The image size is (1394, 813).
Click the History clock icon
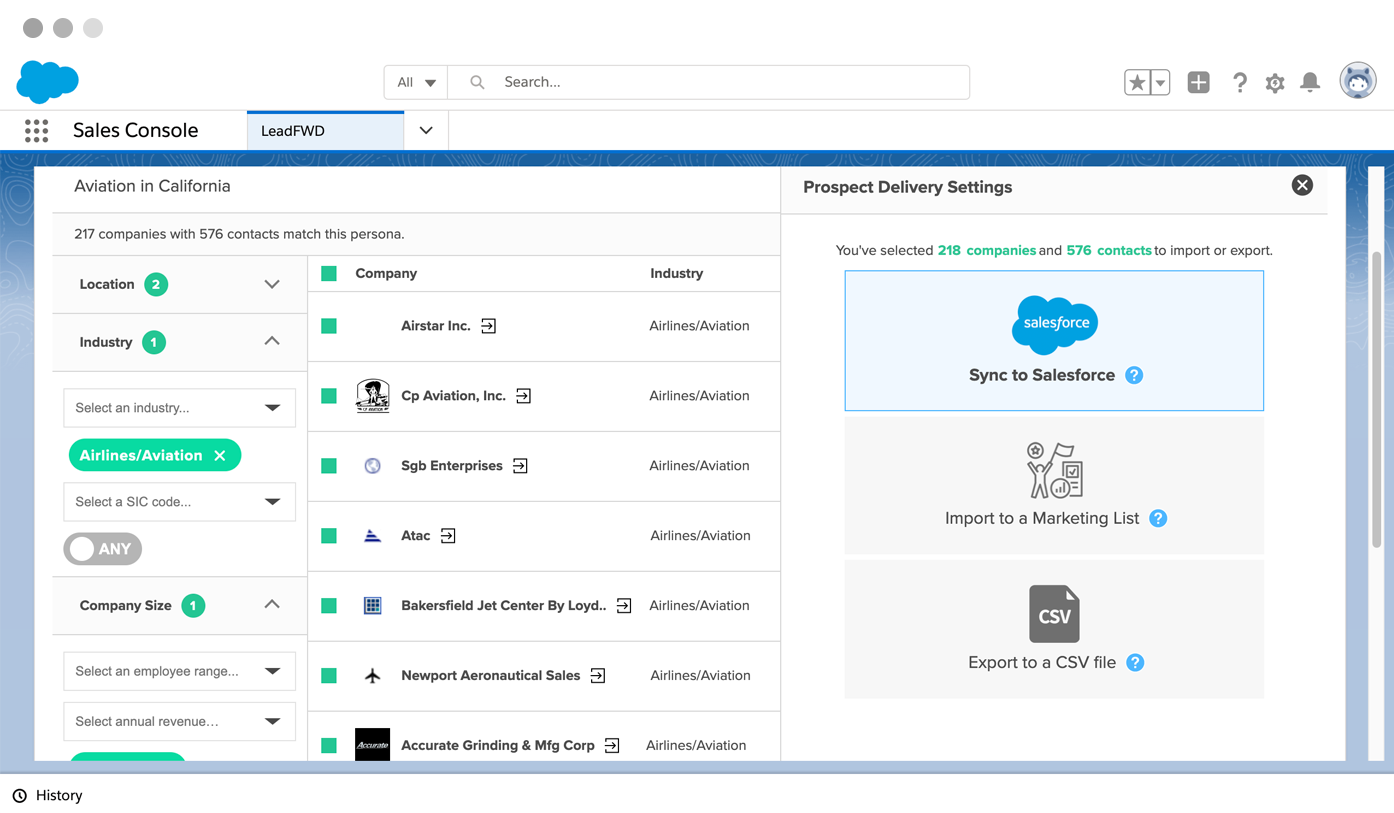click(x=20, y=796)
